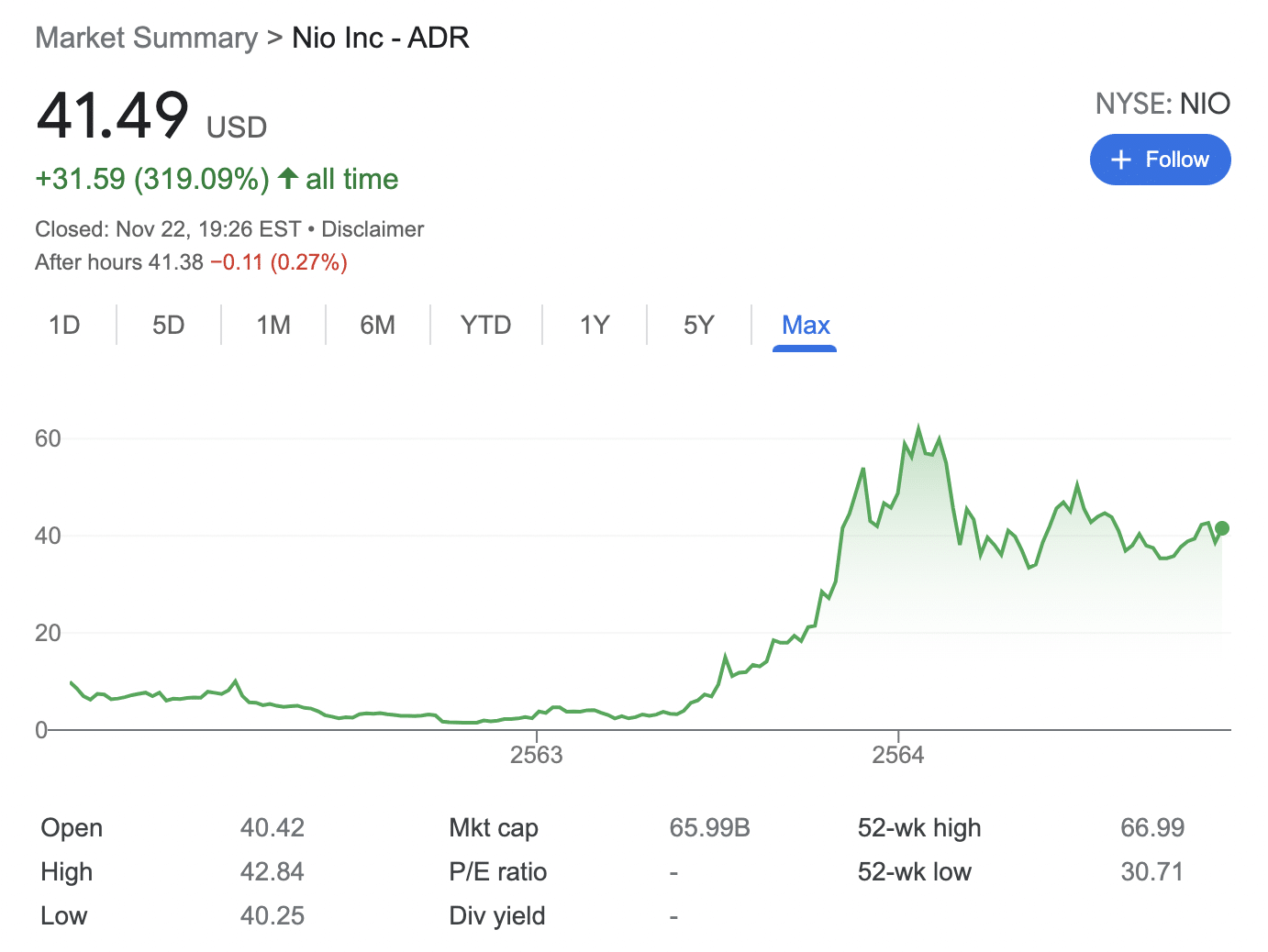Image resolution: width=1268 pixels, height=952 pixels.
Task: Choose the Max time range tab
Action: [x=806, y=326]
